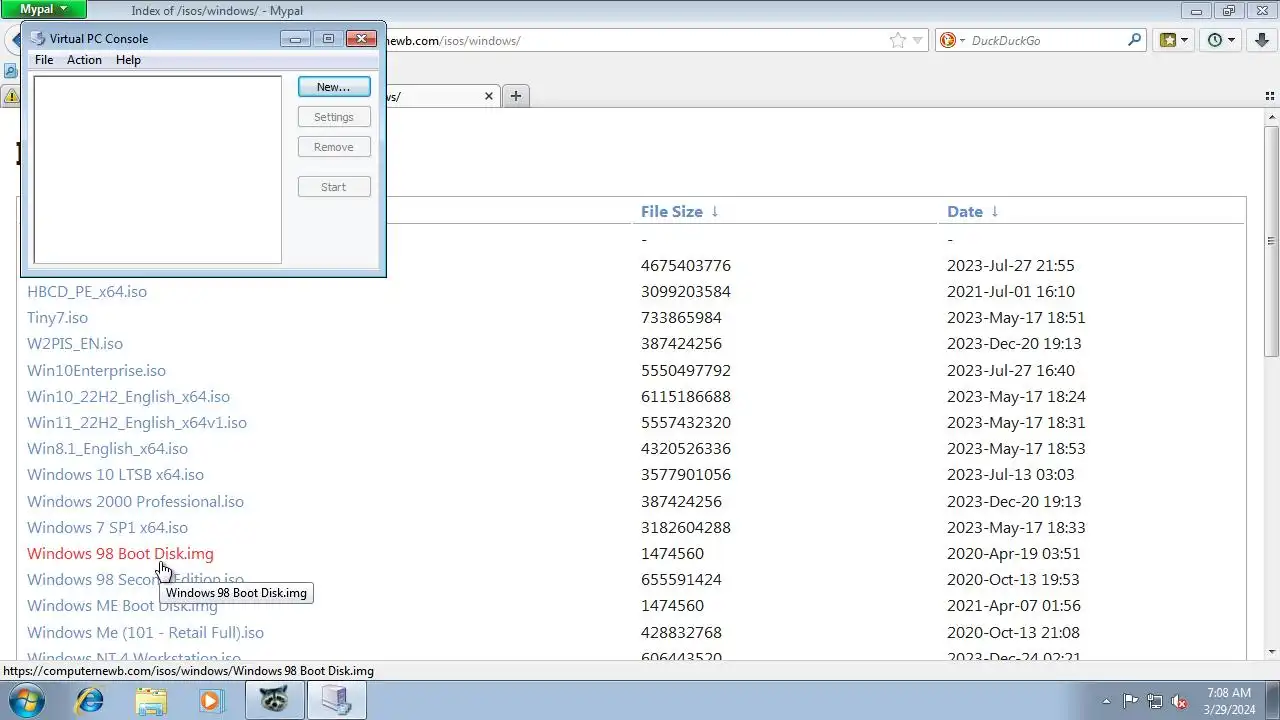This screenshot has height=720, width=1280.
Task: Show hidden tray icons arrow
Action: pos(1106,702)
